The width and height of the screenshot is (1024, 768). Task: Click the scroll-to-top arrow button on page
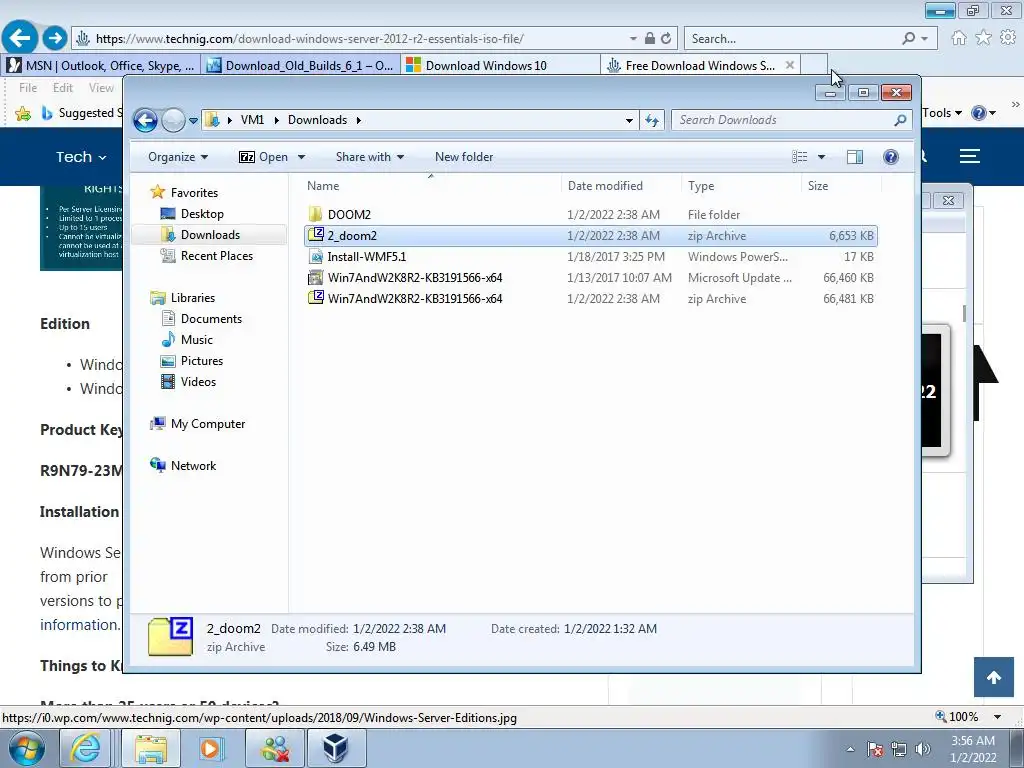993,677
